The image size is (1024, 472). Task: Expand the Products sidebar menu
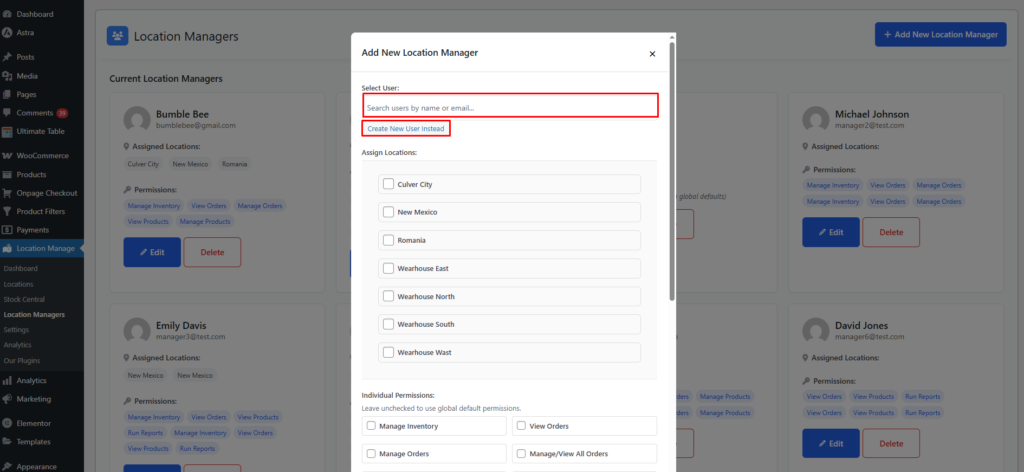(x=31, y=174)
